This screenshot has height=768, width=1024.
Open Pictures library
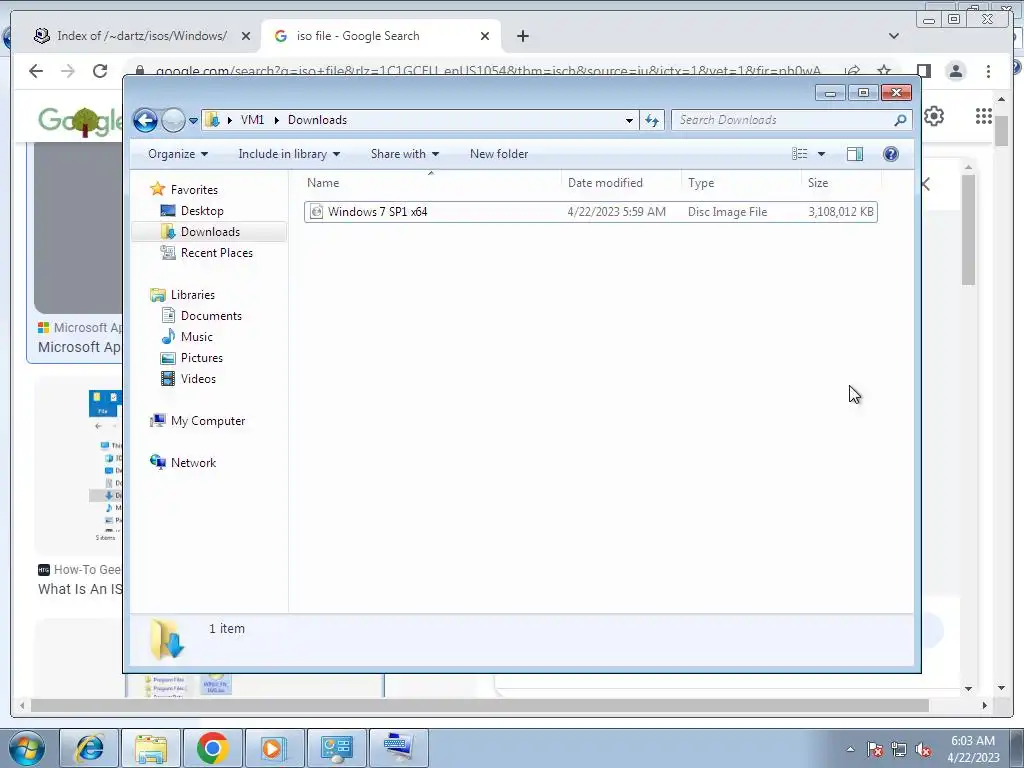(202, 358)
